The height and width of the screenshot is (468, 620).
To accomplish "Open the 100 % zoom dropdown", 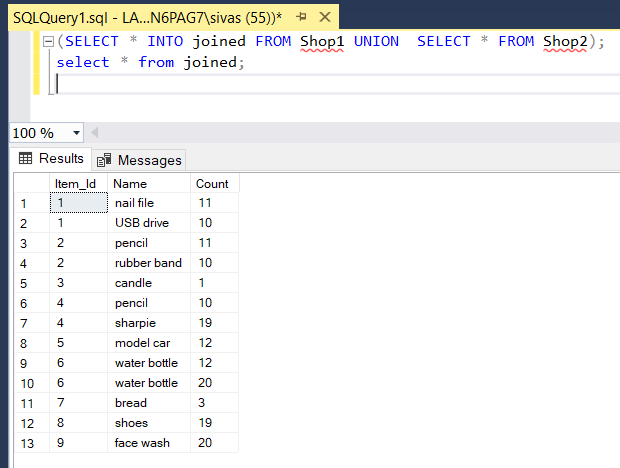I will [x=77, y=133].
